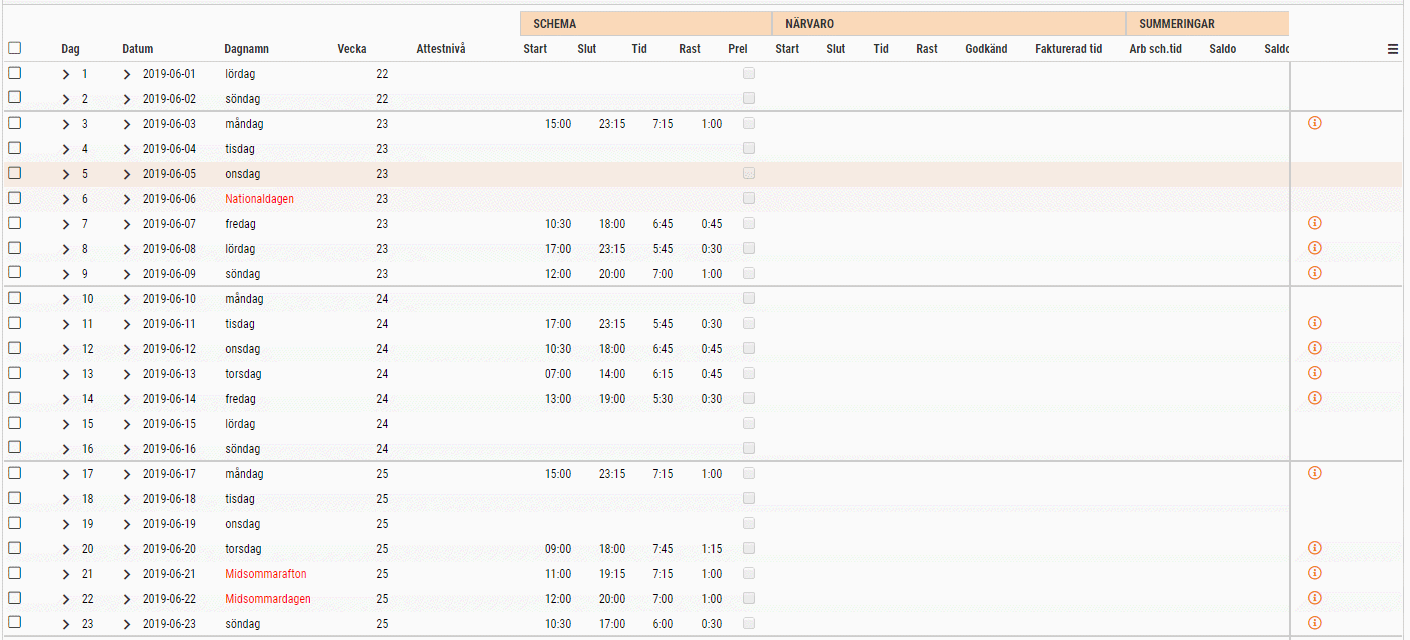This screenshot has height=640, width=1410.
Task: Click the info icon on the 2019-06-12 row
Action: (x=1315, y=348)
